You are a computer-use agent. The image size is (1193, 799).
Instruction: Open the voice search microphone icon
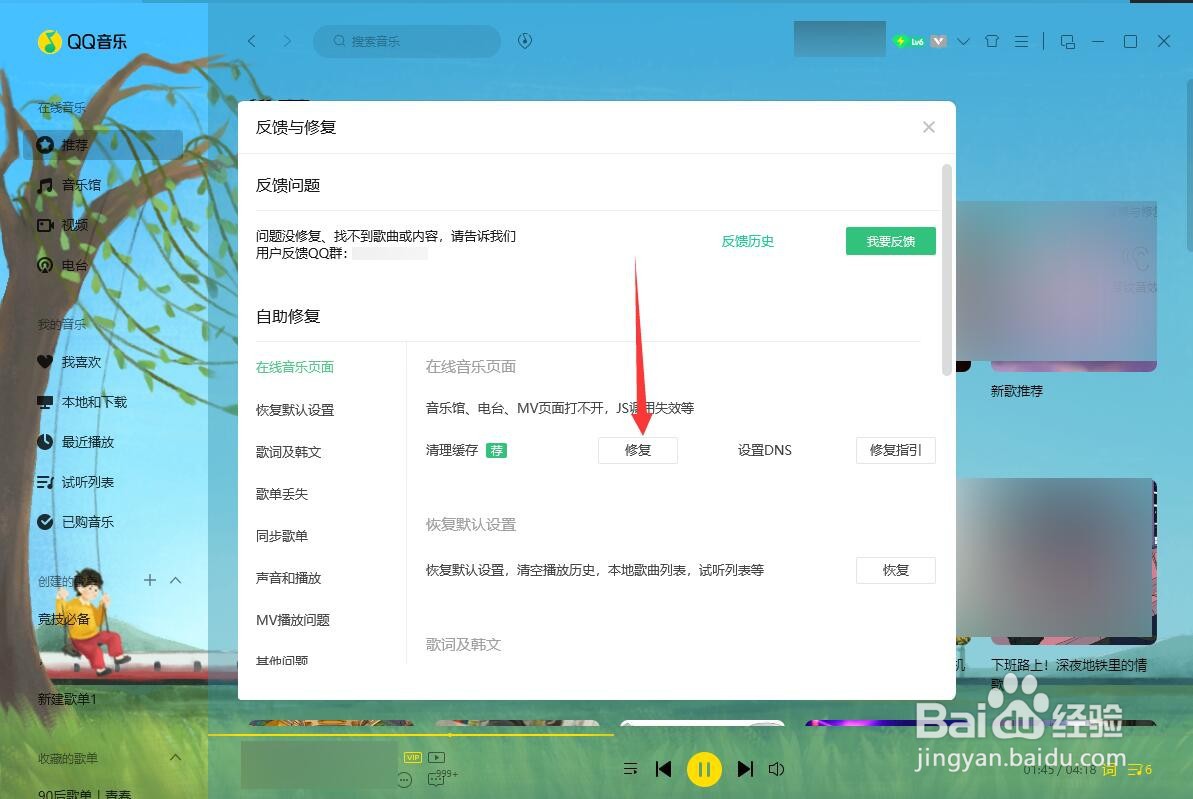[x=524, y=41]
